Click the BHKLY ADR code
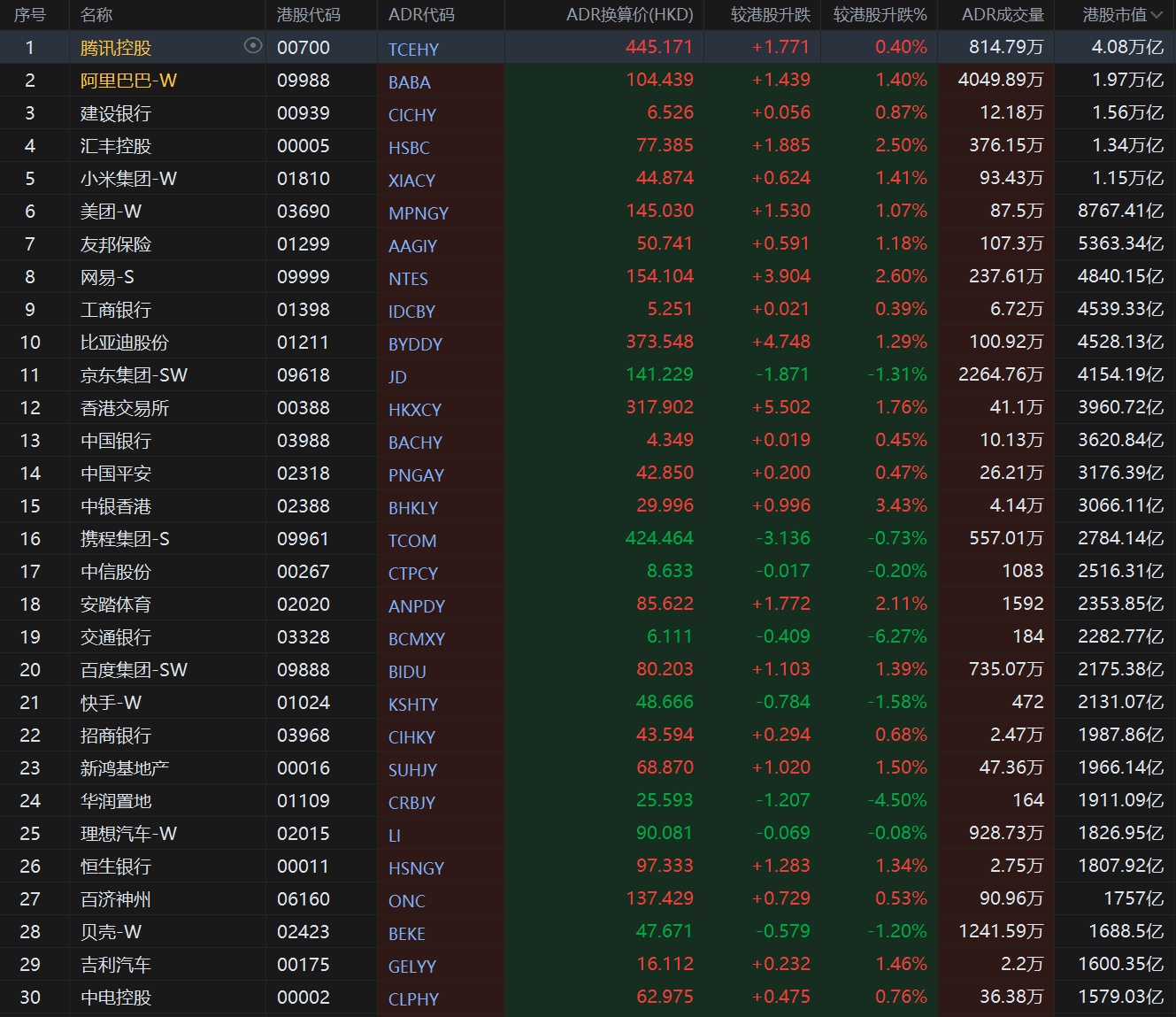1176x1017 pixels. 413,508
